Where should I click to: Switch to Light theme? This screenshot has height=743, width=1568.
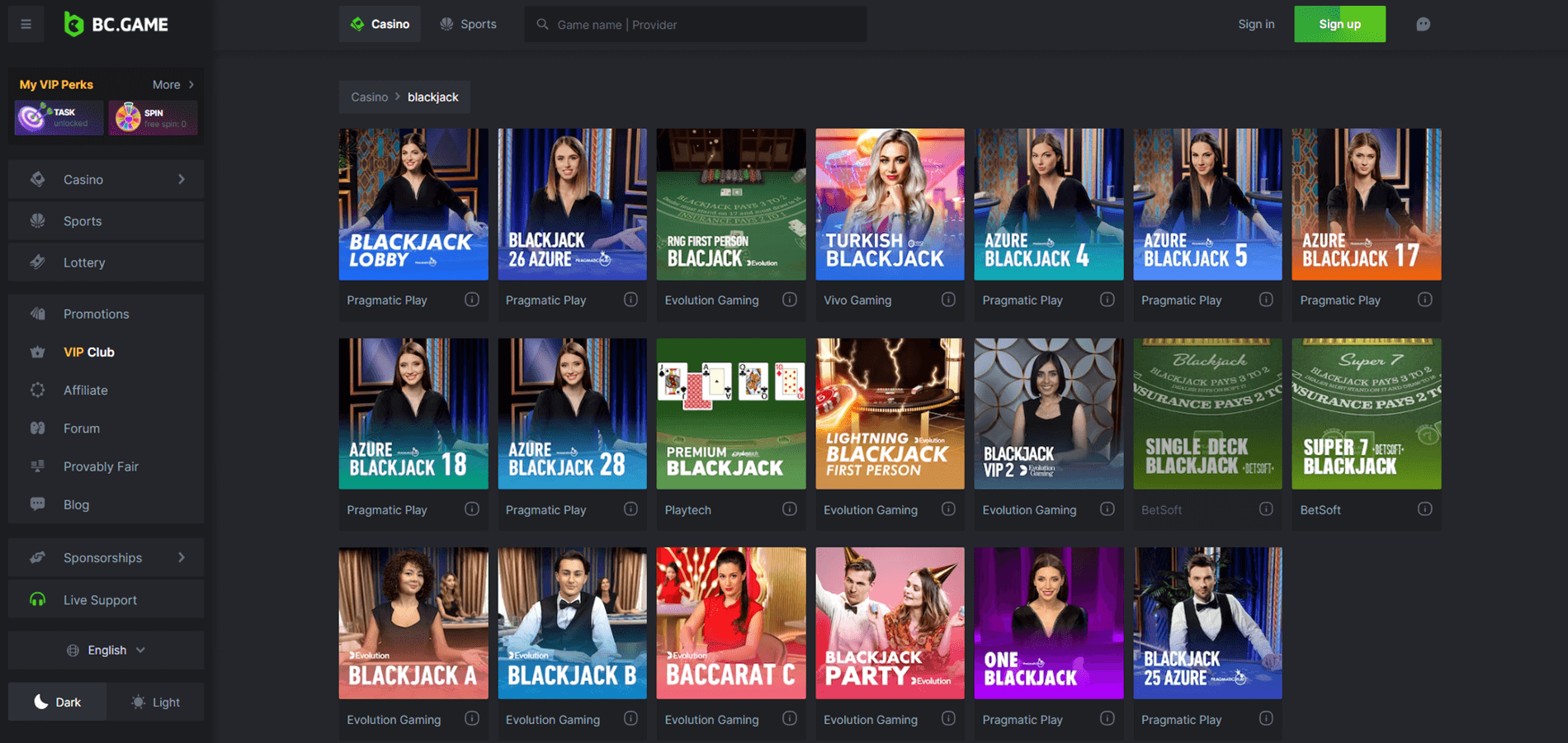tap(155, 702)
